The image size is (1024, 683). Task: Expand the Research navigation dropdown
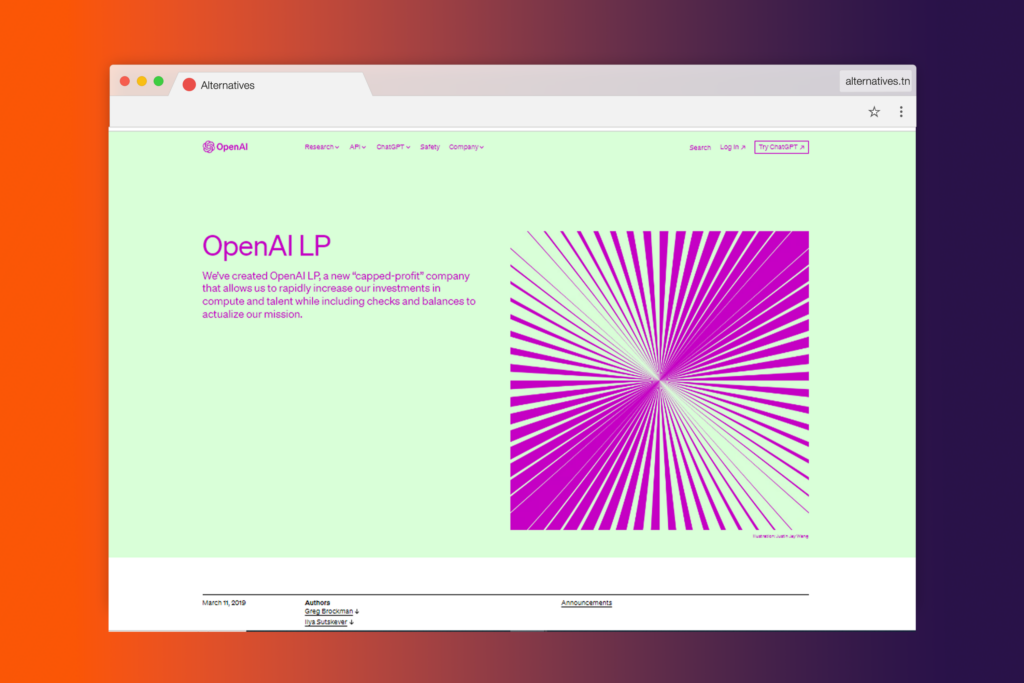tap(322, 147)
